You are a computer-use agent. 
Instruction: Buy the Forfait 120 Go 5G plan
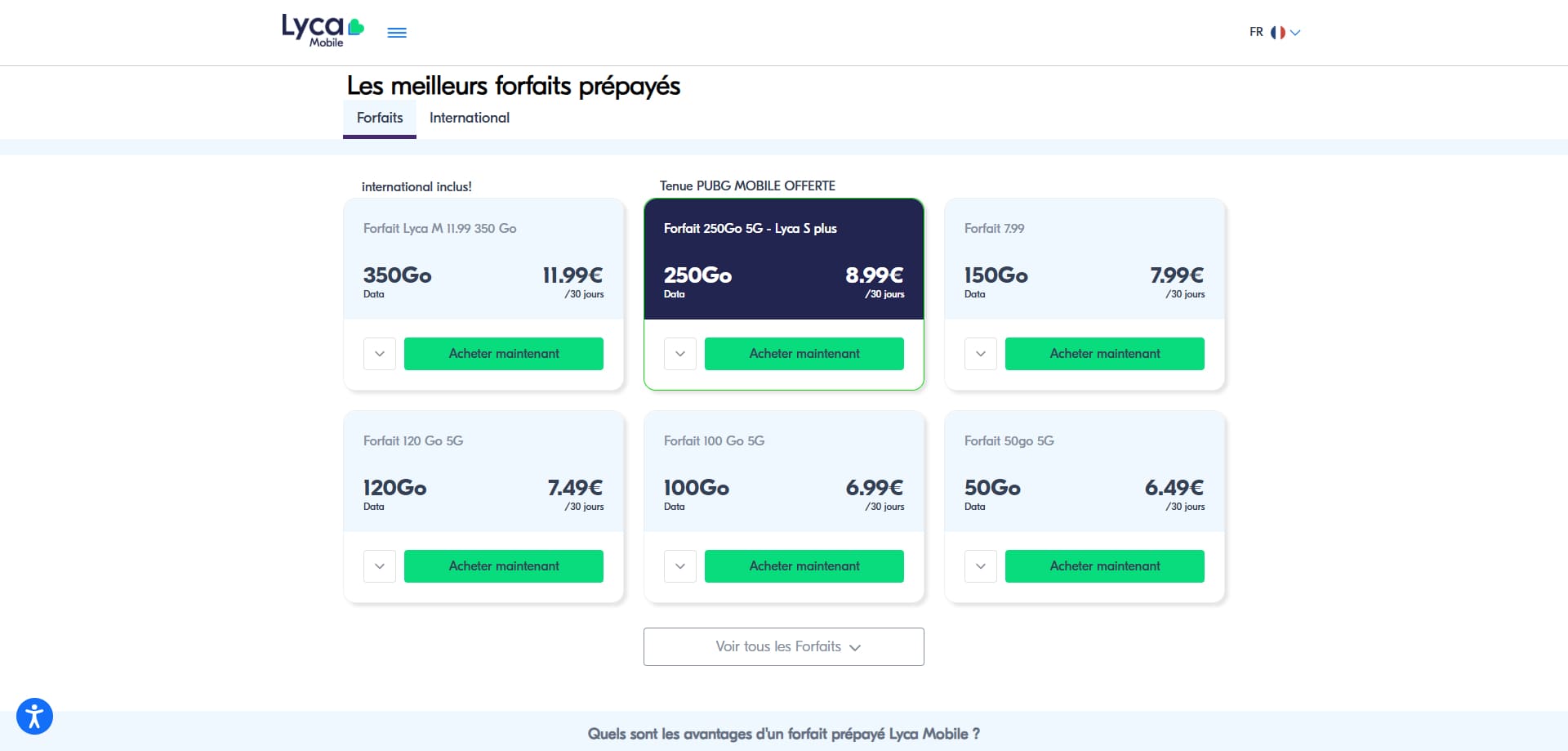[504, 566]
